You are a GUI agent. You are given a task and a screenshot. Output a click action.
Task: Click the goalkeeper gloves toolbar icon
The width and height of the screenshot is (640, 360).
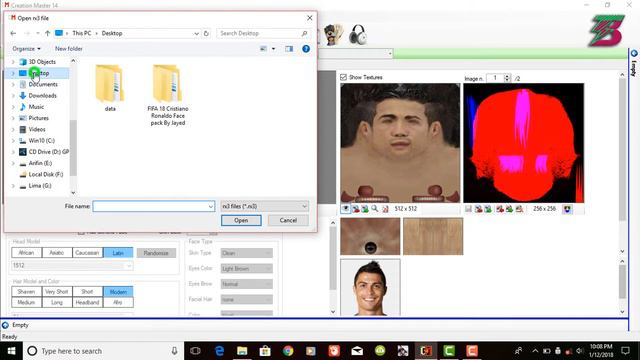click(x=333, y=34)
